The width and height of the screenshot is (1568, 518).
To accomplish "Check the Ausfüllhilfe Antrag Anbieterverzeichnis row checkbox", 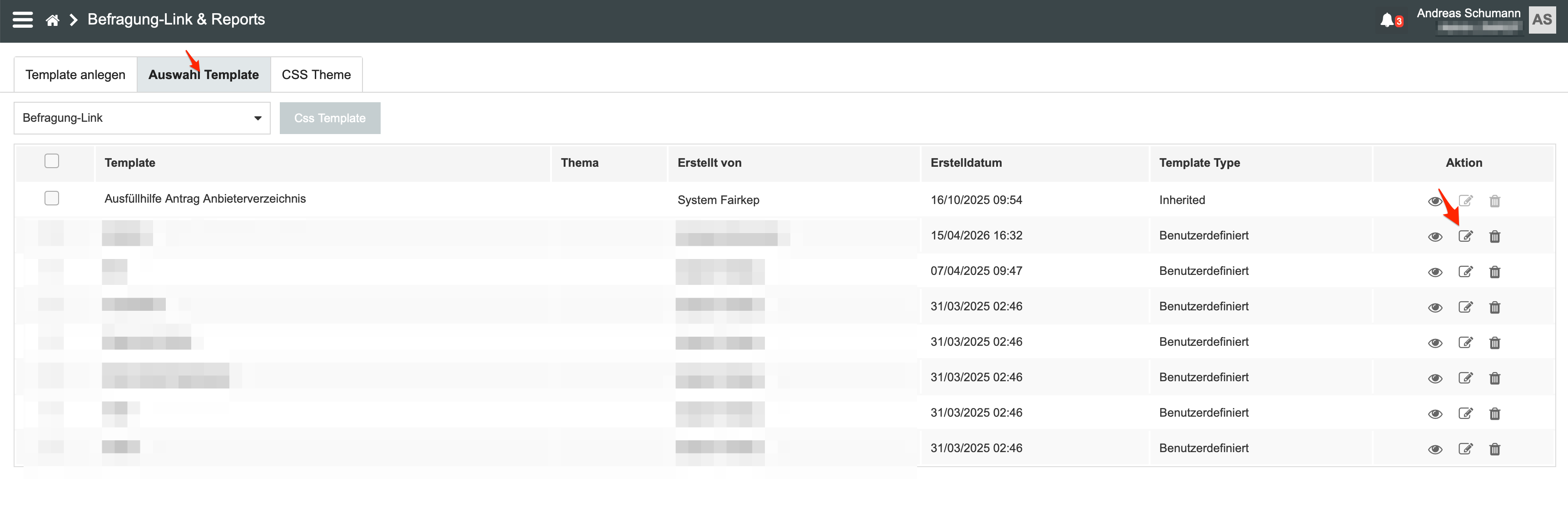I will click(52, 198).
